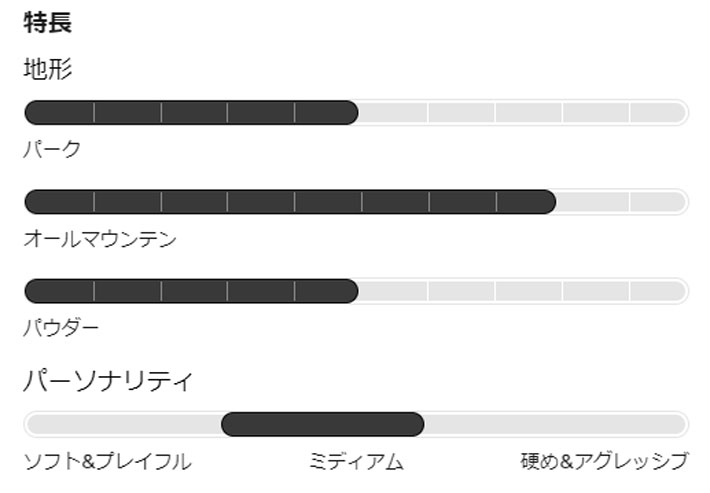Click the first segment of the パーク bar

pos(60,112)
